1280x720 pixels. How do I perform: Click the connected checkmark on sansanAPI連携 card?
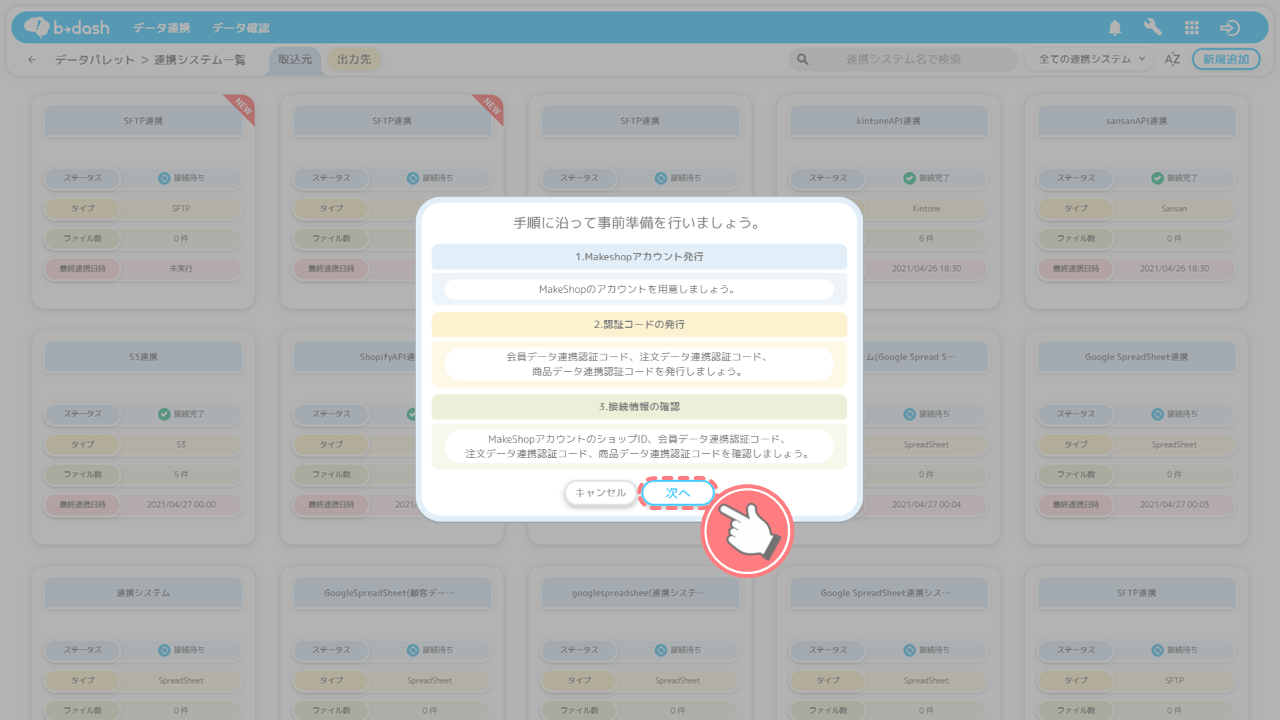1157,178
